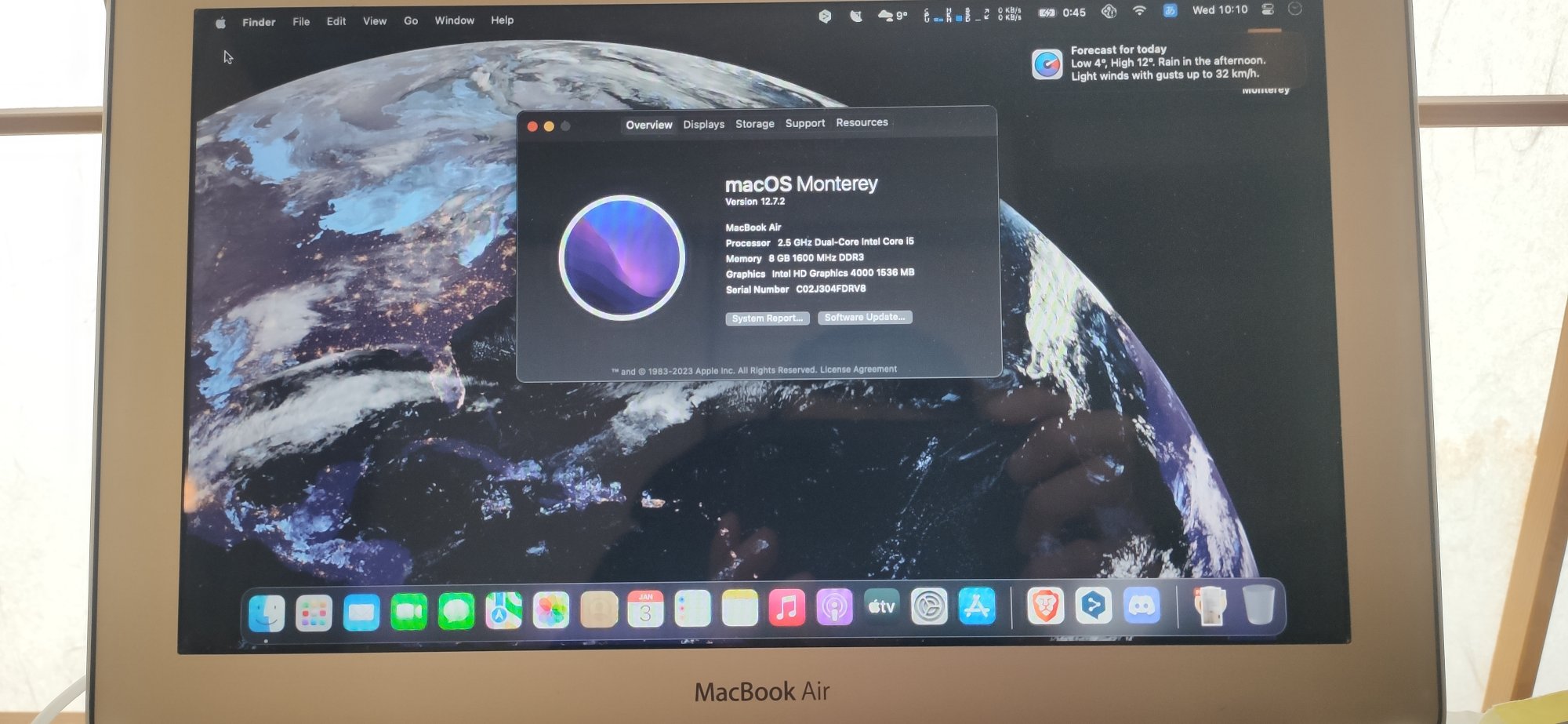Image resolution: width=1568 pixels, height=724 pixels.
Task: Launch the App Store from the Dock
Action: pos(977,606)
